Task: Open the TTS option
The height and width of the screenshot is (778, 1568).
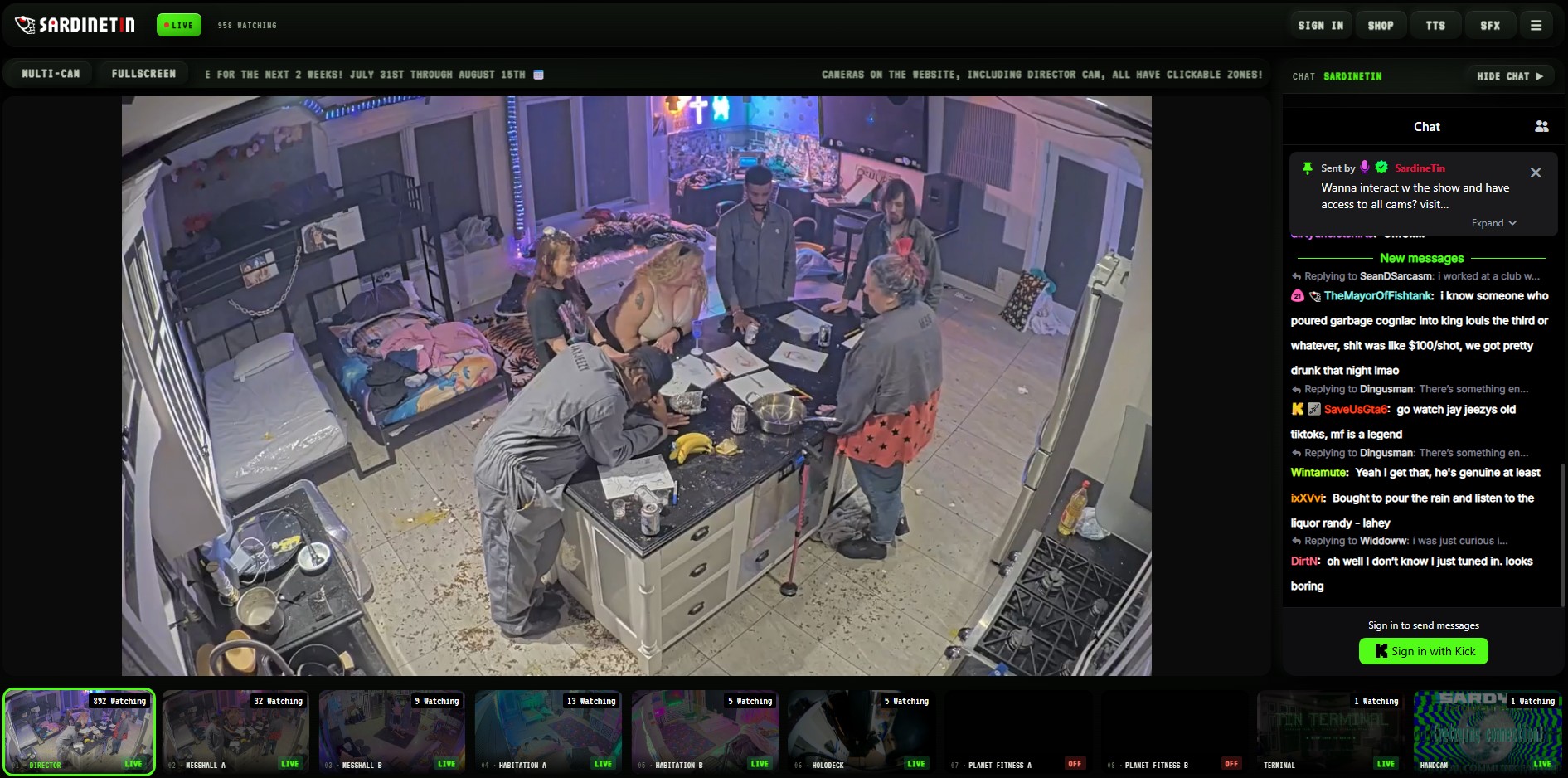Action: [1435, 26]
